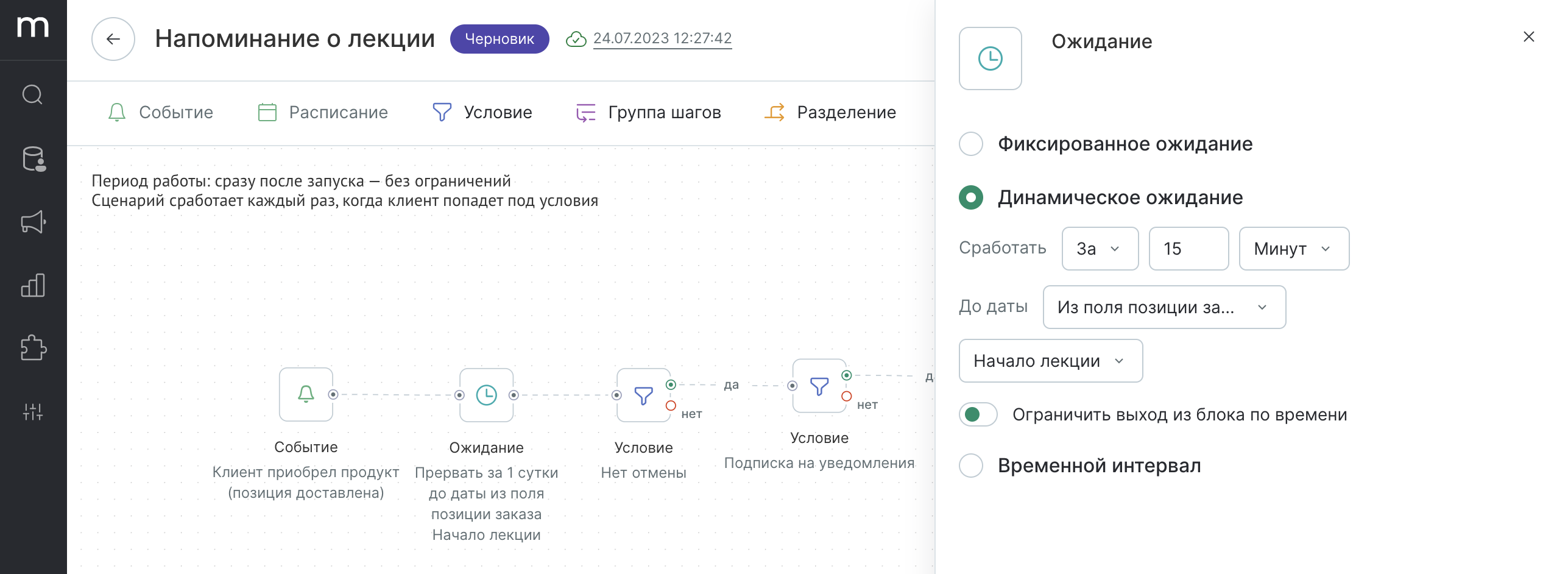This screenshot has height=574, width=1568.
Task: Go back with the arrow button
Action: tap(113, 39)
